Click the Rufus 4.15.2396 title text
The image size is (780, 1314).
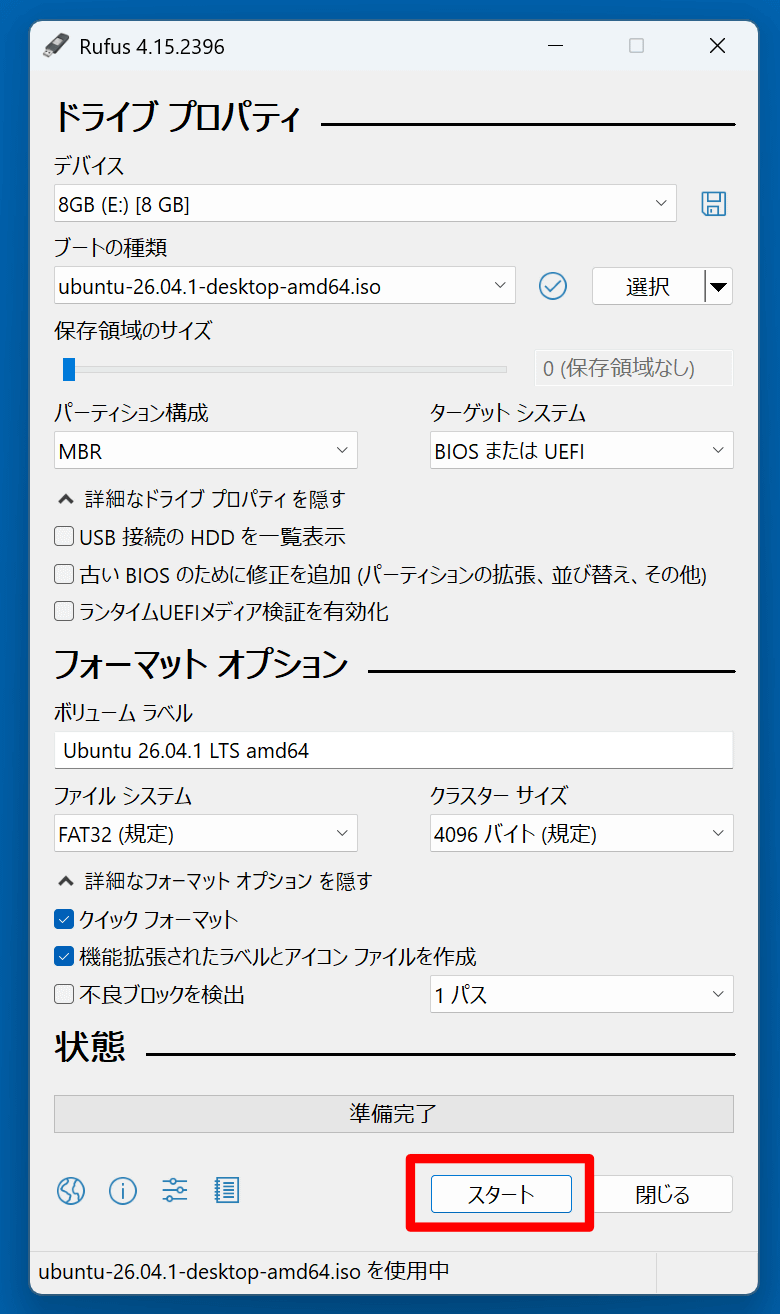152,46
